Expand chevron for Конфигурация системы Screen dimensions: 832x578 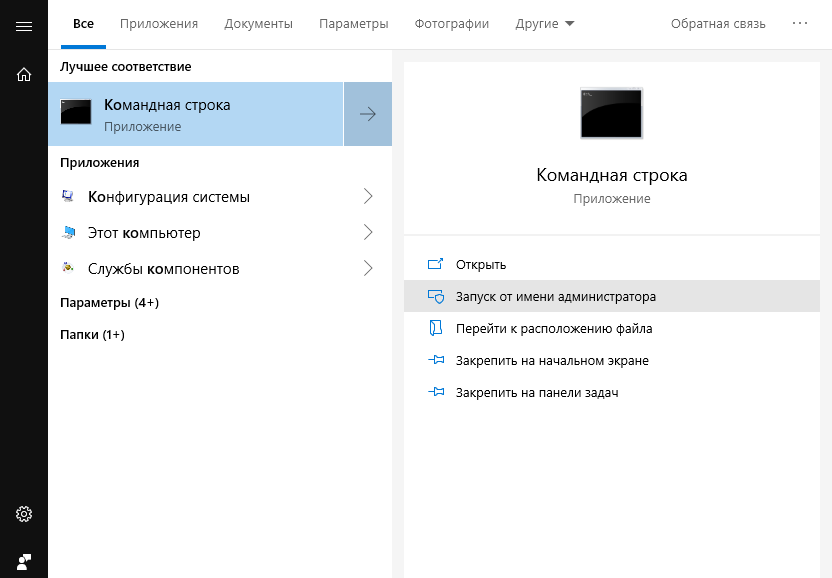(367, 197)
